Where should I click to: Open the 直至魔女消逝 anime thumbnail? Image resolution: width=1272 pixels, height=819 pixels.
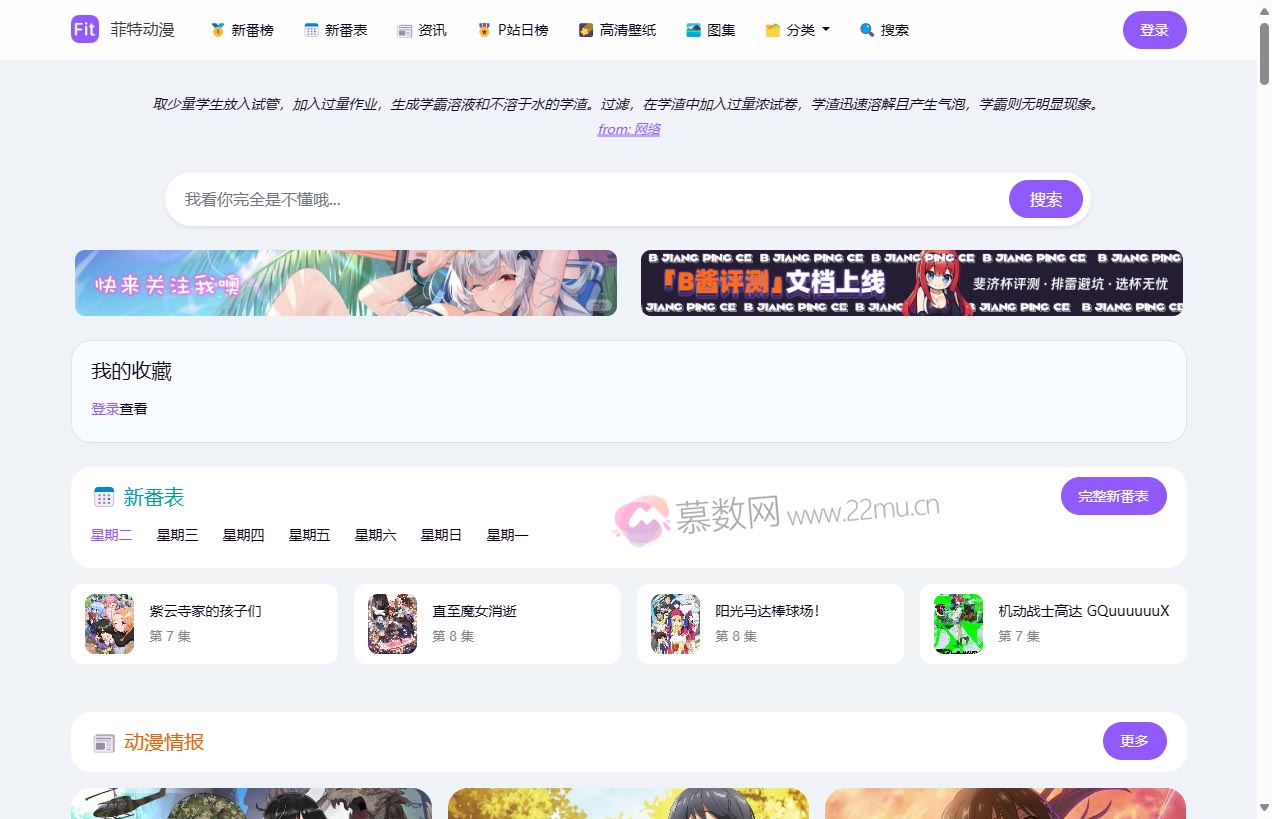(x=392, y=624)
